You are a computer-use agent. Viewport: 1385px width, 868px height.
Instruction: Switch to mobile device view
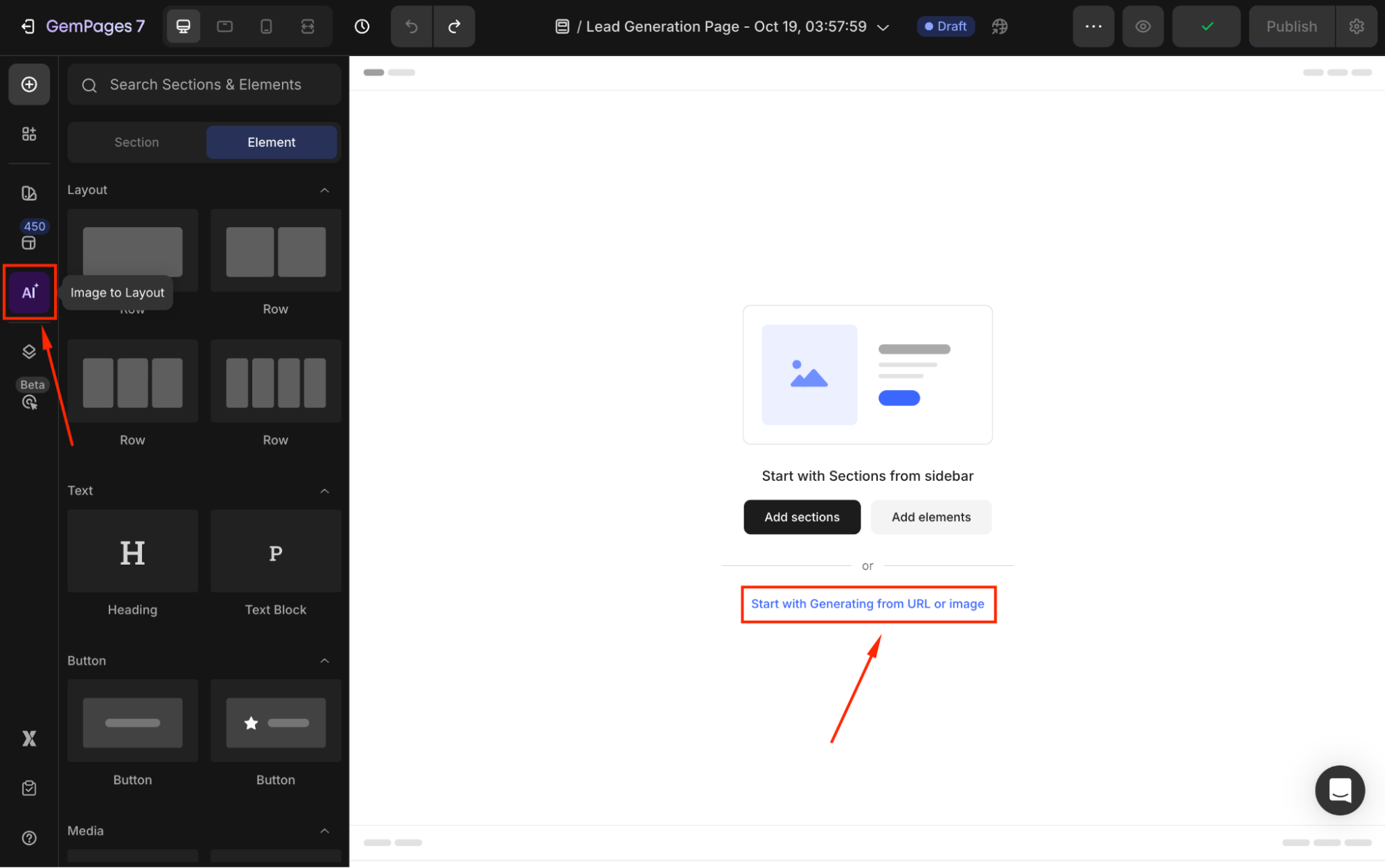tap(266, 26)
